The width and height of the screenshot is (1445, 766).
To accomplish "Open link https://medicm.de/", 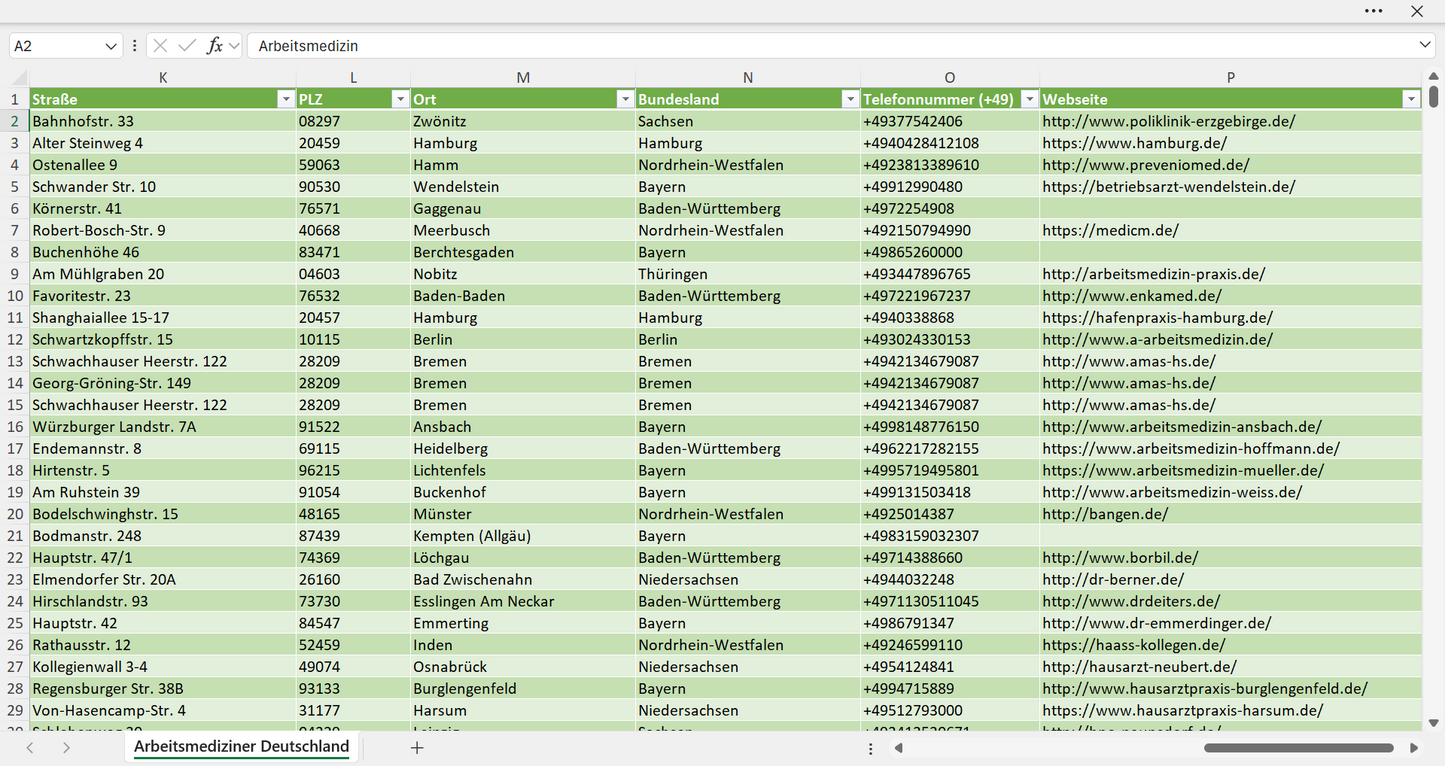I will coord(1110,230).
